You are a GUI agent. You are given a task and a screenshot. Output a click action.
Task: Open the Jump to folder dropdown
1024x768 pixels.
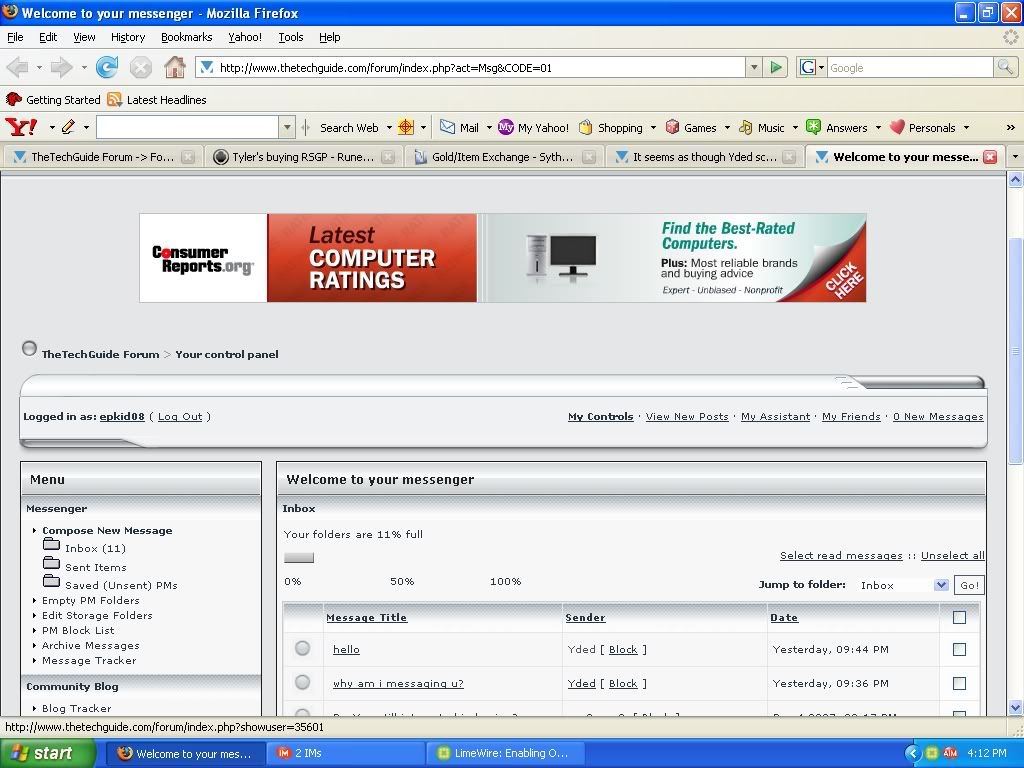point(903,585)
